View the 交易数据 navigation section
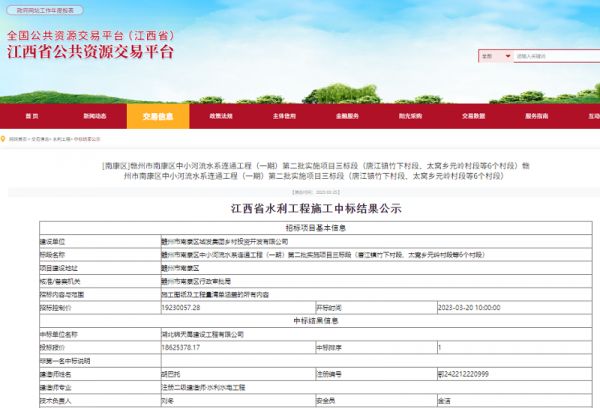 point(473,116)
